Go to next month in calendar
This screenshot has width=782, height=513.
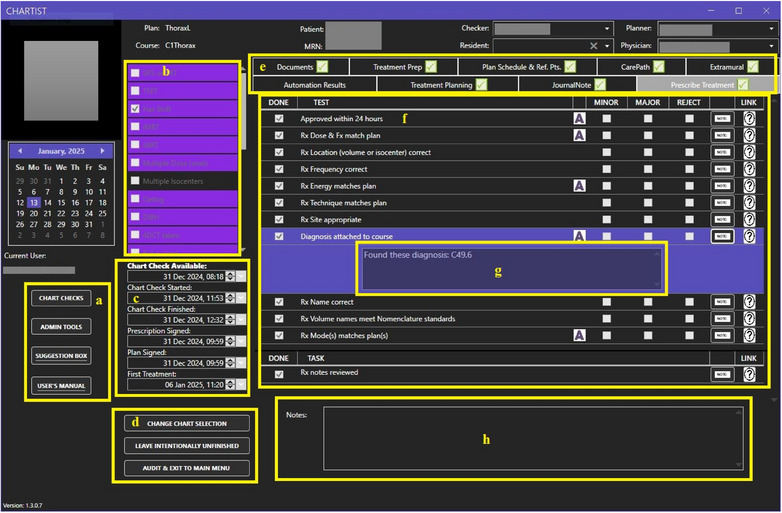coord(102,151)
